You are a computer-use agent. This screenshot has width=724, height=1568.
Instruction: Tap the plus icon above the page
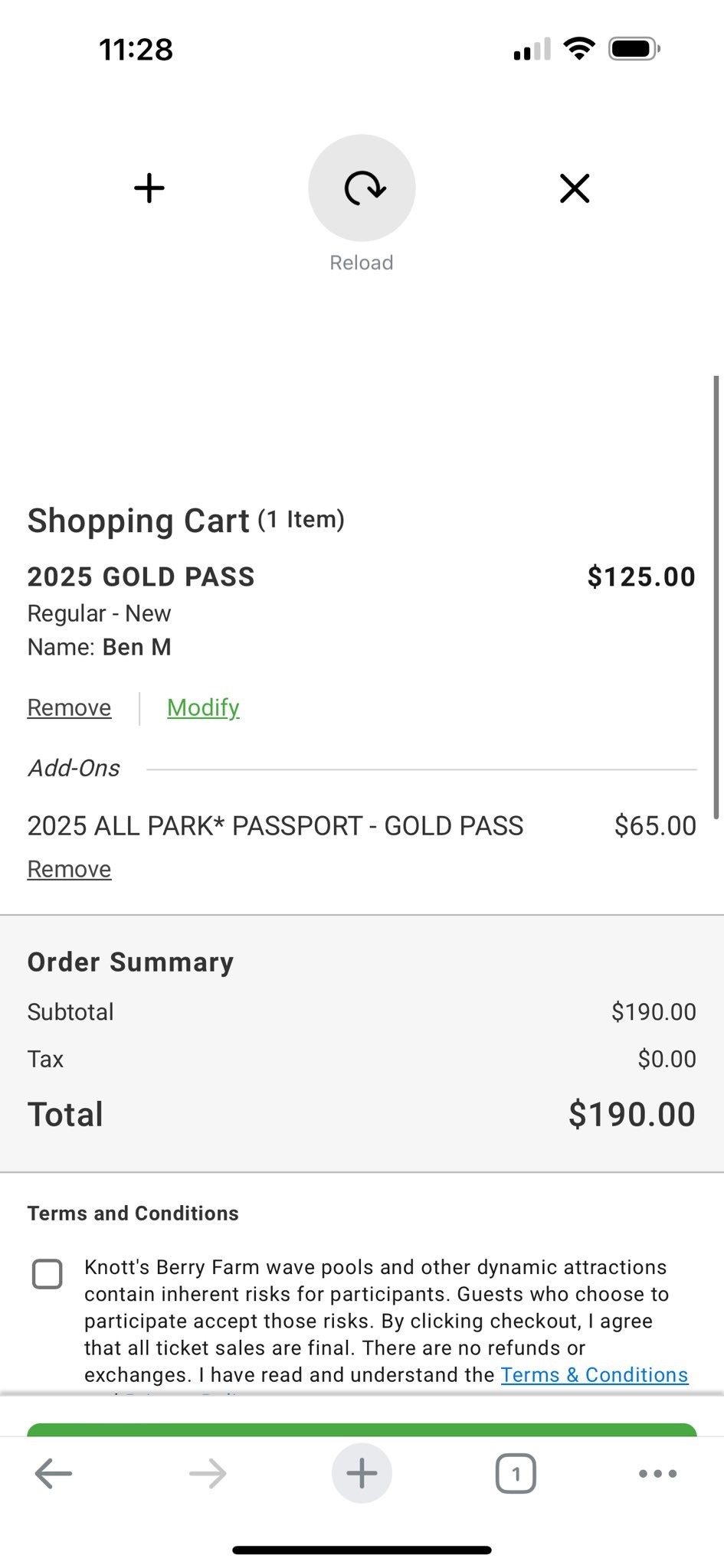(149, 188)
